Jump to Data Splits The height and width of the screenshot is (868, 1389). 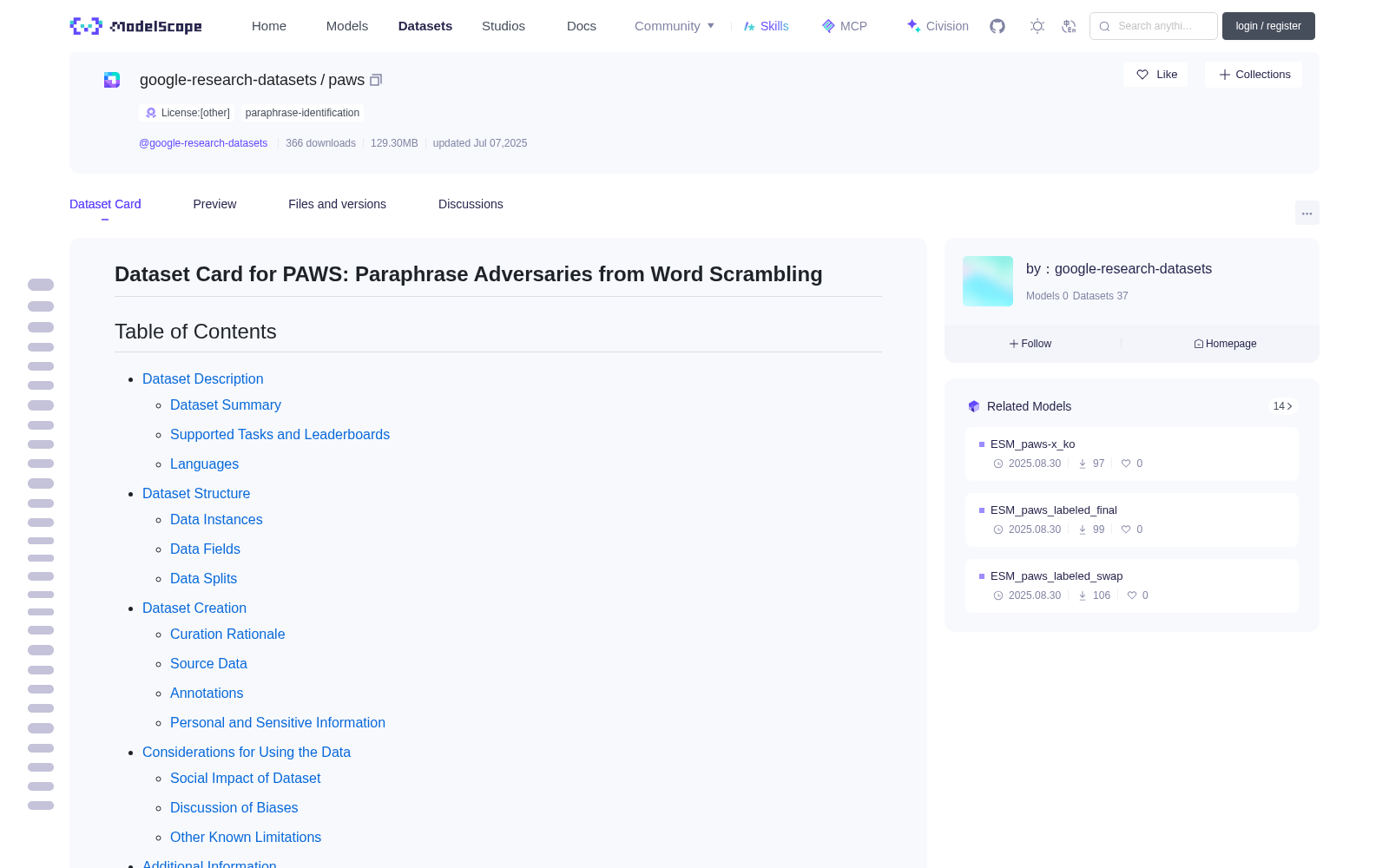click(x=203, y=578)
